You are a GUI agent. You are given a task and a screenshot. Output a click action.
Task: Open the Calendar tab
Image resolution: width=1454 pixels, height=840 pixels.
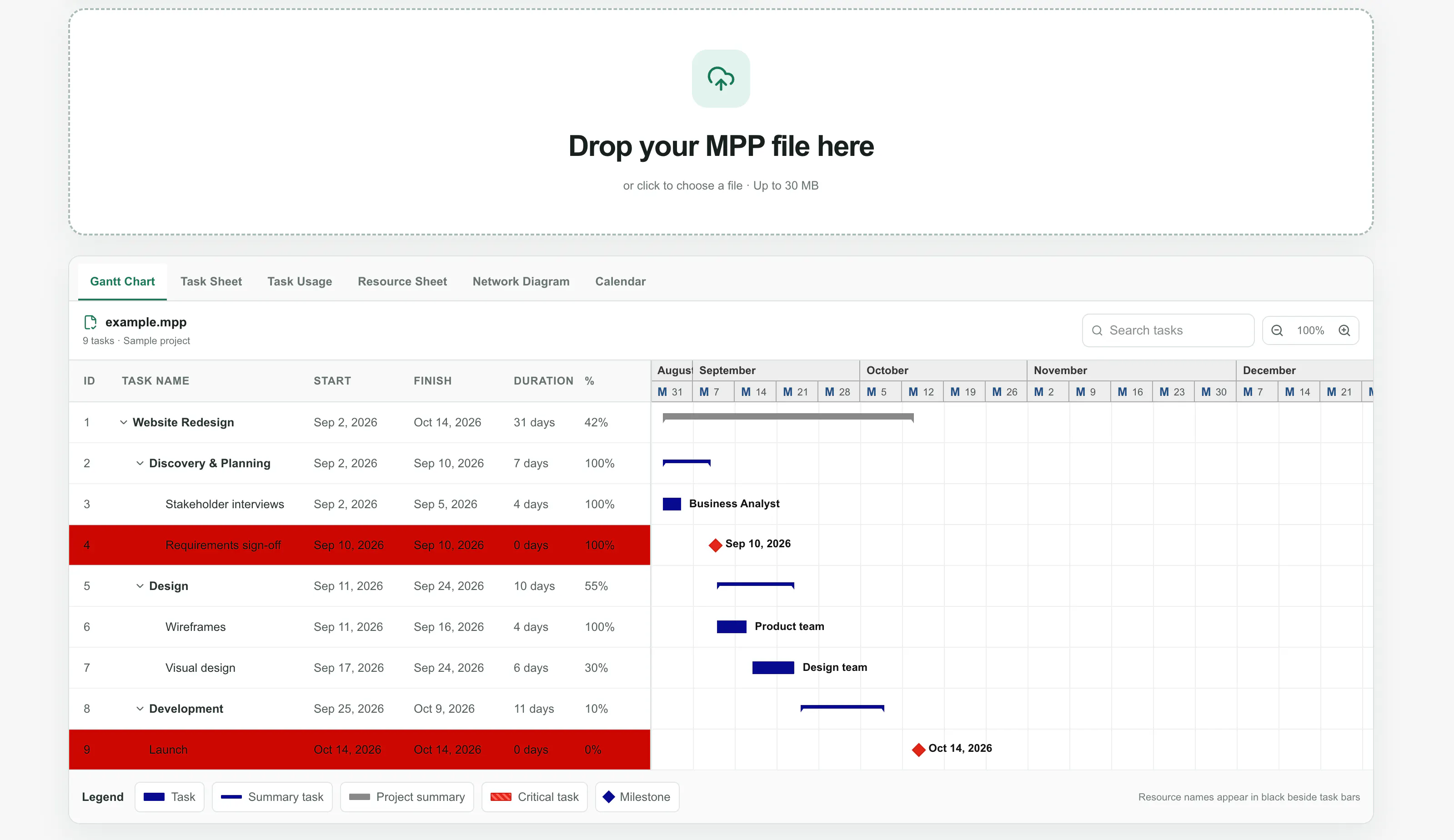point(620,281)
